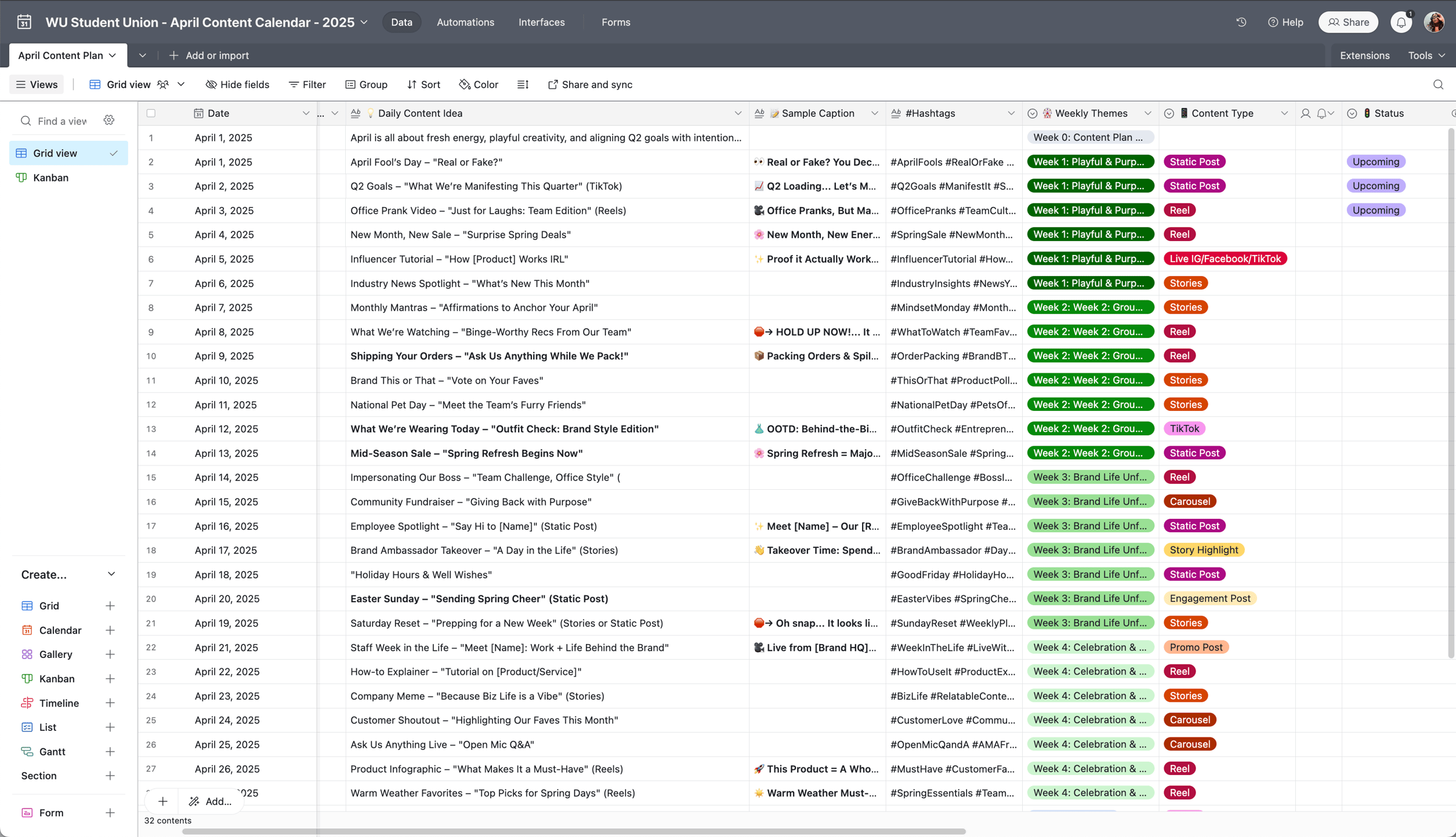Click Story Highlight tag
1456x837 pixels.
(1204, 550)
